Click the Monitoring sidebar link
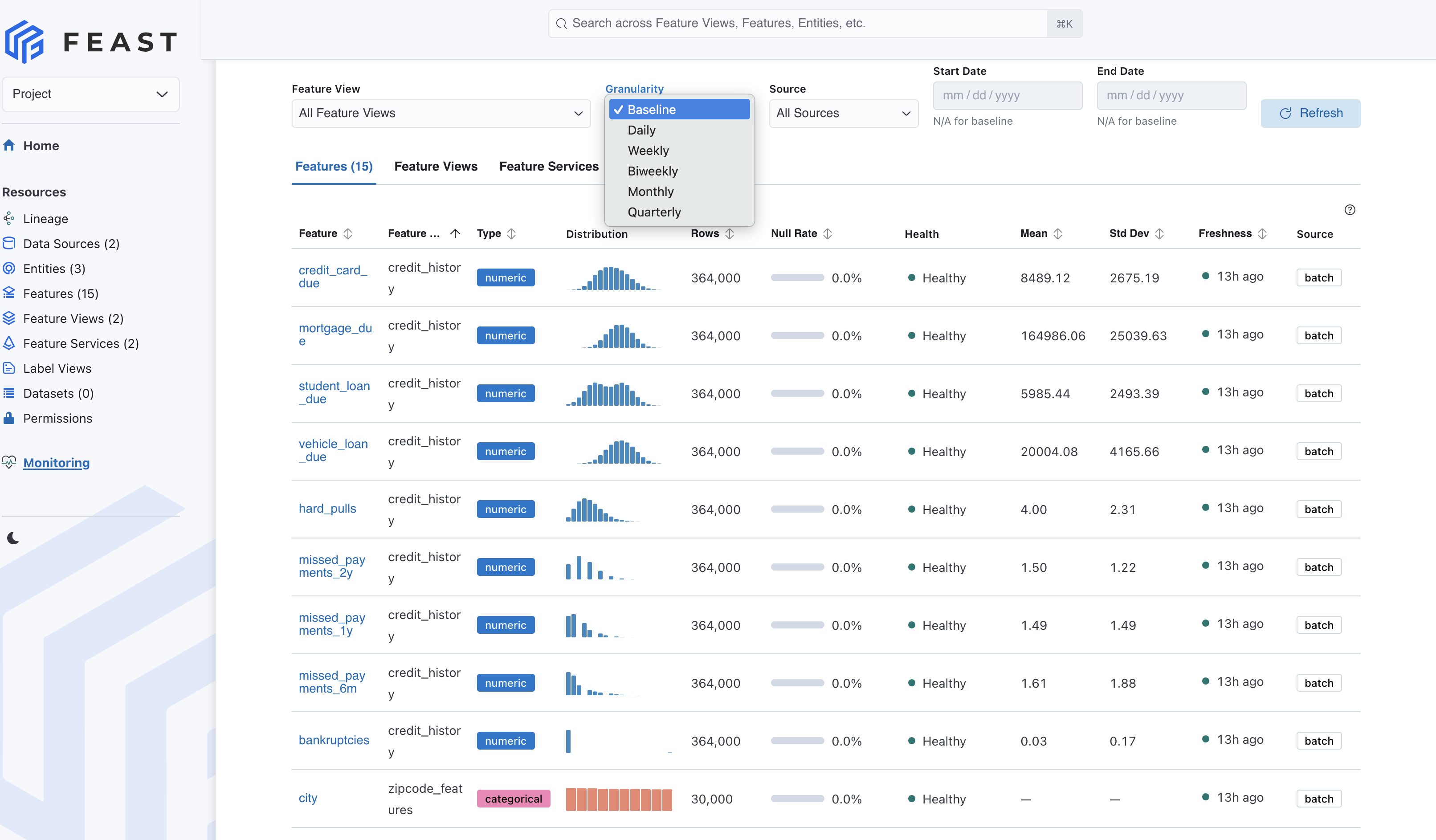The image size is (1436, 840). (57, 462)
